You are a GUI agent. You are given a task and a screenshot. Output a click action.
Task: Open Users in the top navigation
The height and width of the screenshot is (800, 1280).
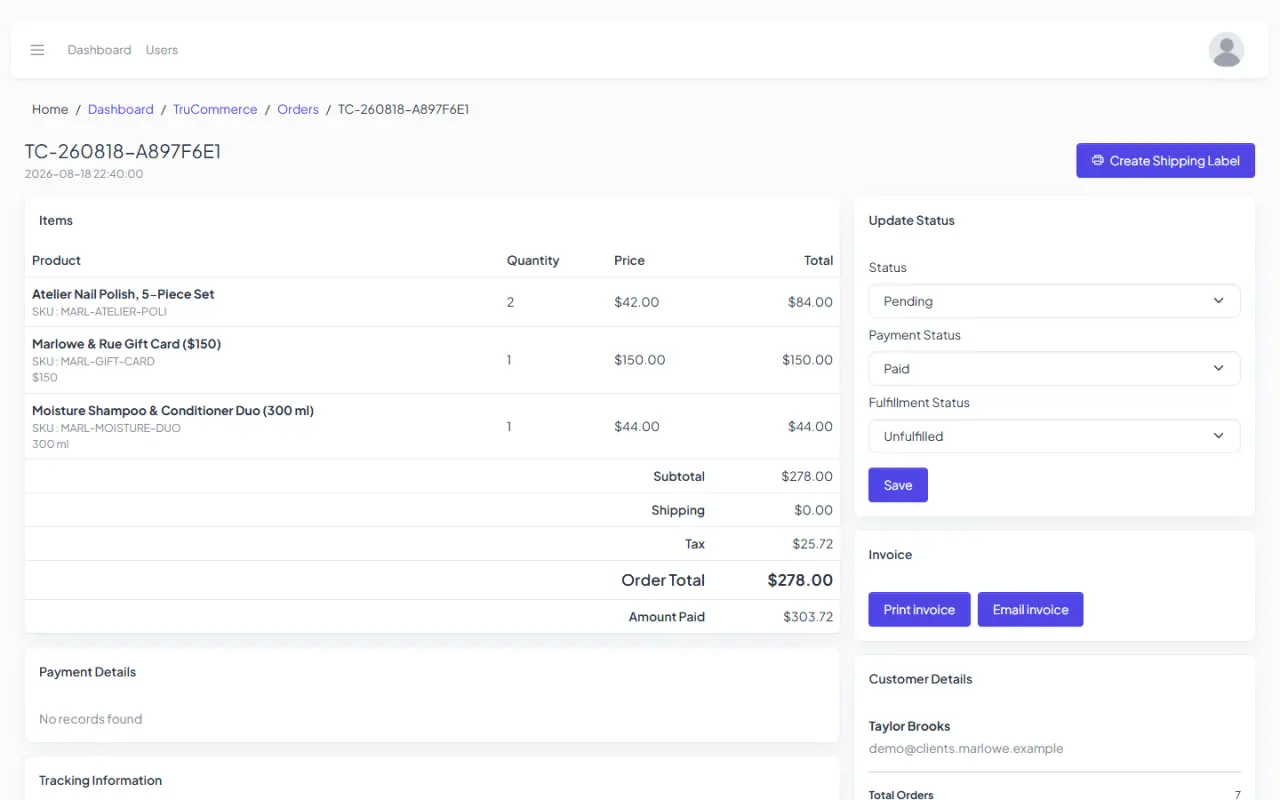162,50
